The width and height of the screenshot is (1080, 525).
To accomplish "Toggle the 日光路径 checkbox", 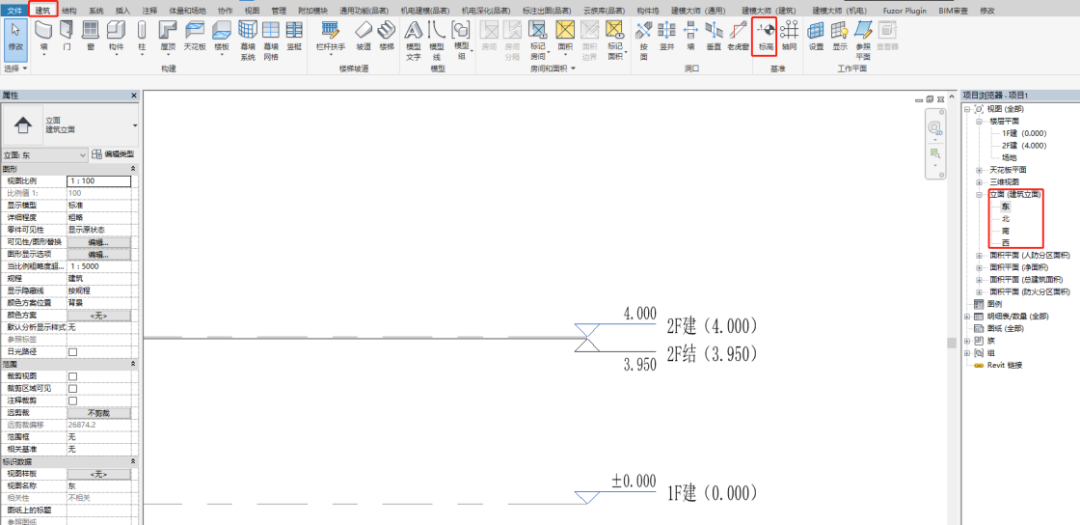I will (72, 351).
